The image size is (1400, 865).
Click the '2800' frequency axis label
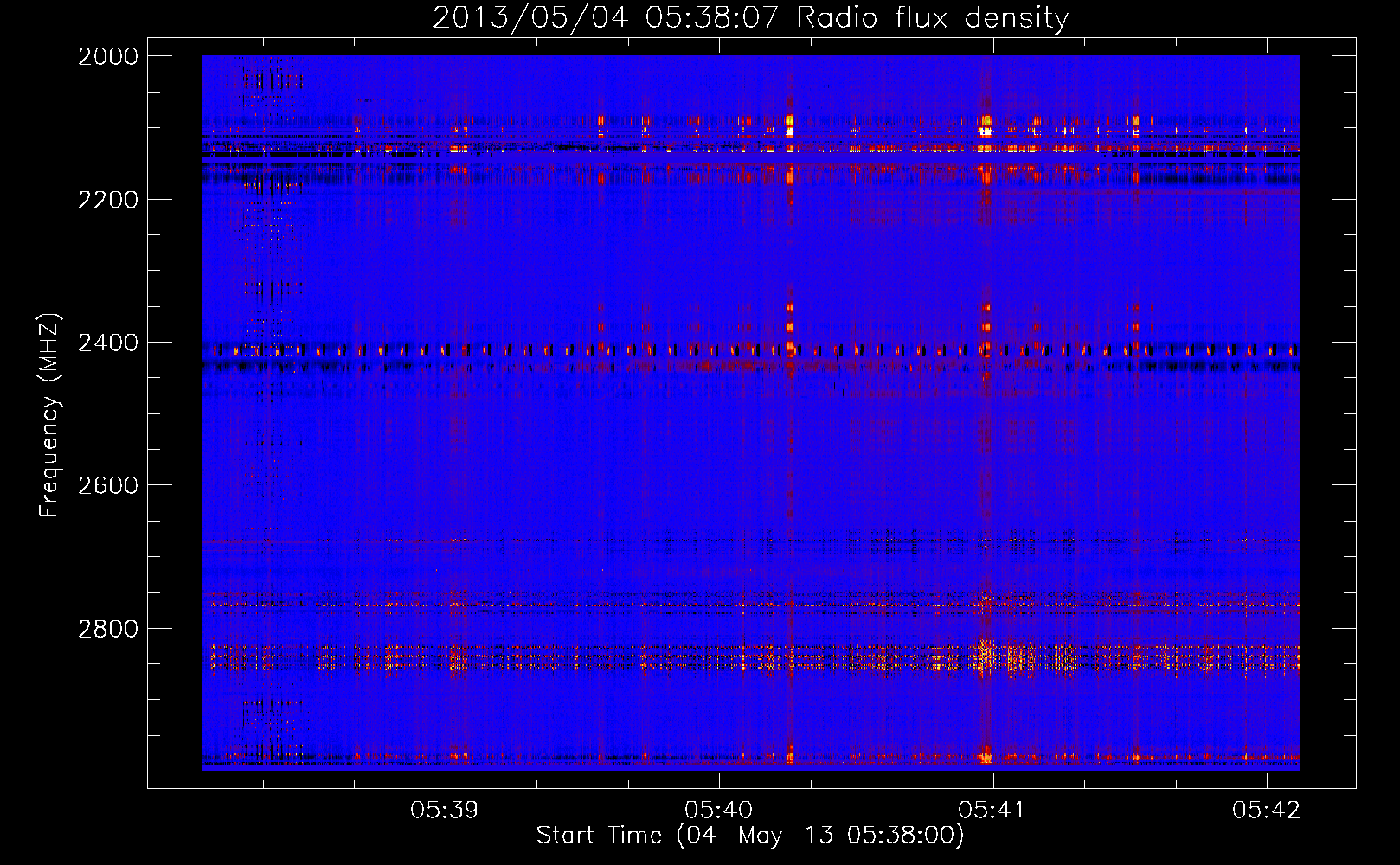[x=108, y=628]
